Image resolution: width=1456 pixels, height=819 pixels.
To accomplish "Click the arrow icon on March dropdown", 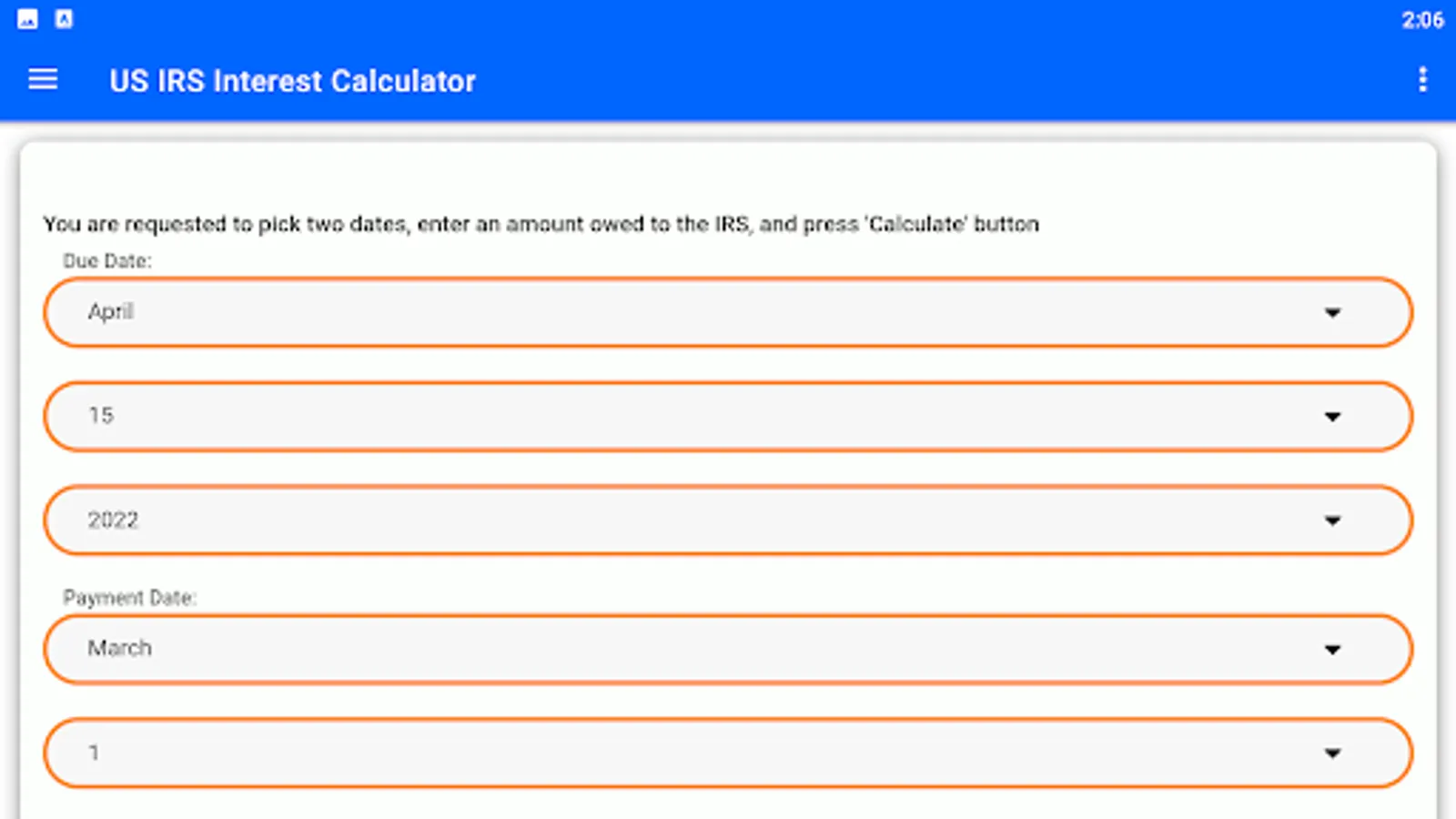I will pyautogui.click(x=1332, y=650).
